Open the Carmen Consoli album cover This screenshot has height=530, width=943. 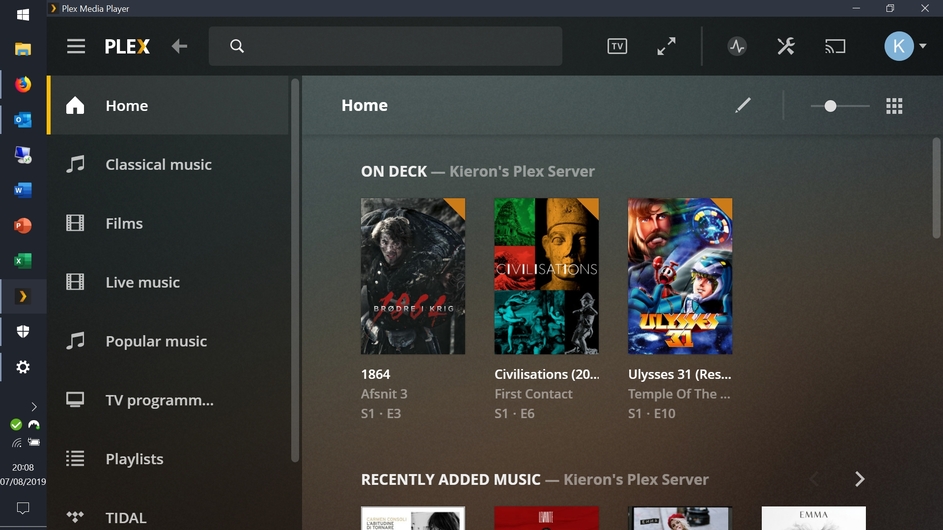413,518
